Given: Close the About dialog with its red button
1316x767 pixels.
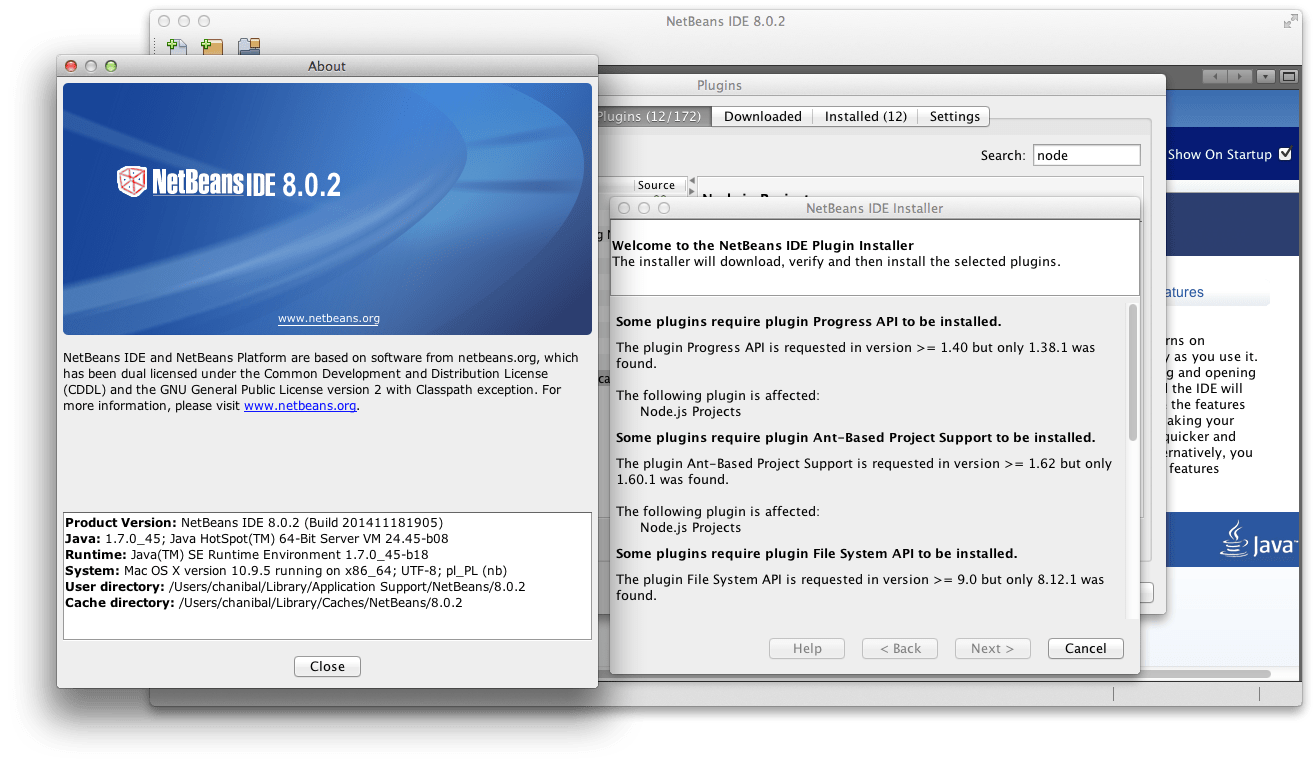Looking at the screenshot, I should [71, 66].
